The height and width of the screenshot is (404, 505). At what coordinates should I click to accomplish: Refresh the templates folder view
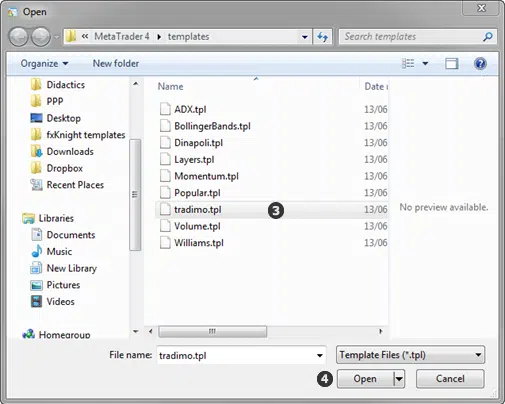click(322, 36)
